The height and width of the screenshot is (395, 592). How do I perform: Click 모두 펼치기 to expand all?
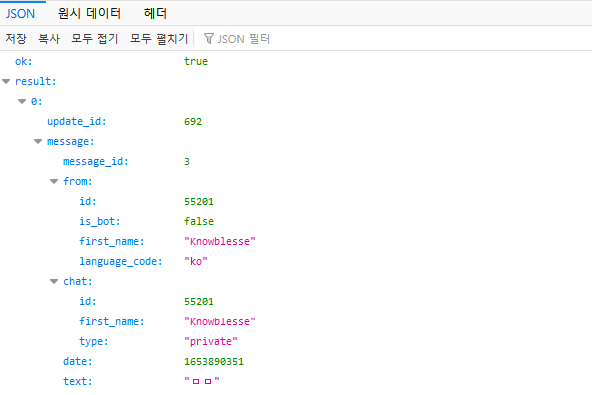point(159,39)
